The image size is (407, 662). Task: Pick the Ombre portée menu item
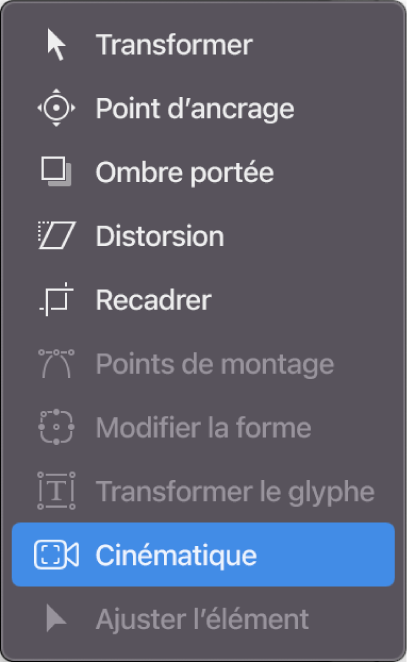pos(185,173)
